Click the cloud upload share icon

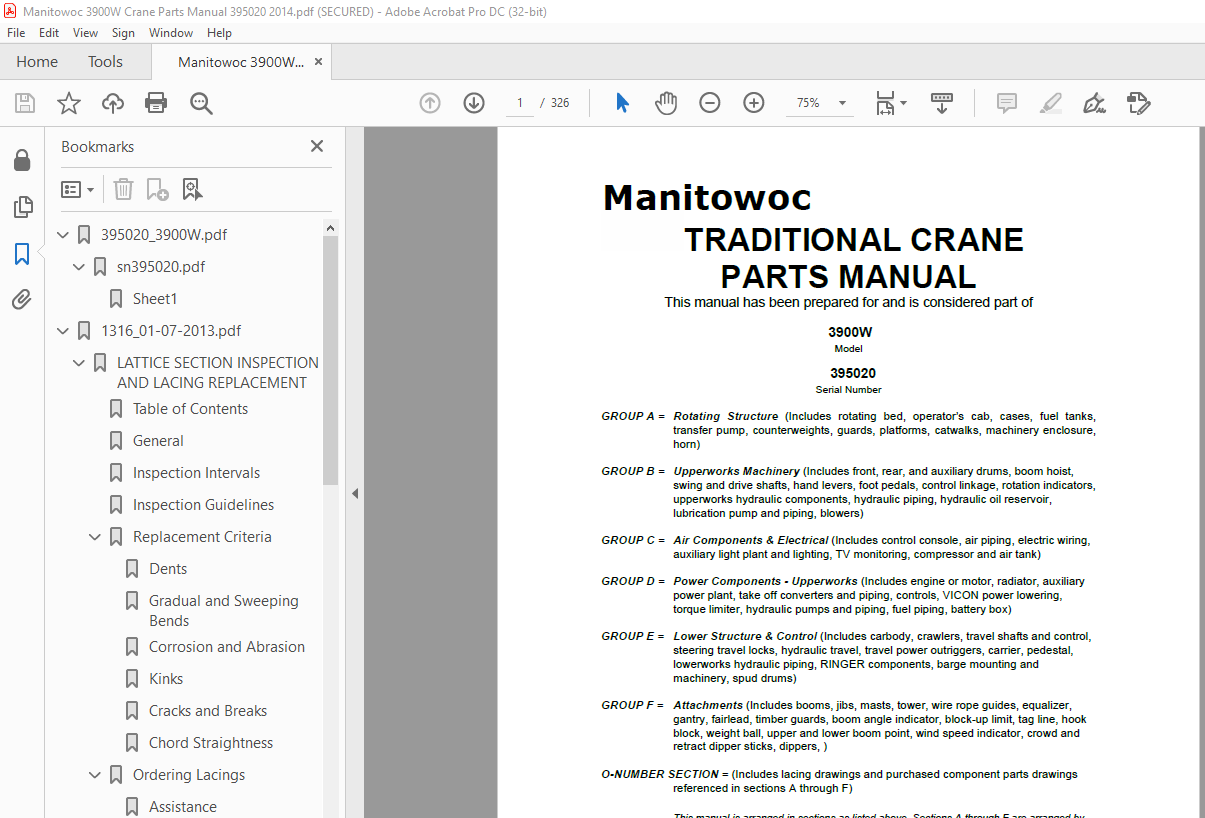point(113,103)
